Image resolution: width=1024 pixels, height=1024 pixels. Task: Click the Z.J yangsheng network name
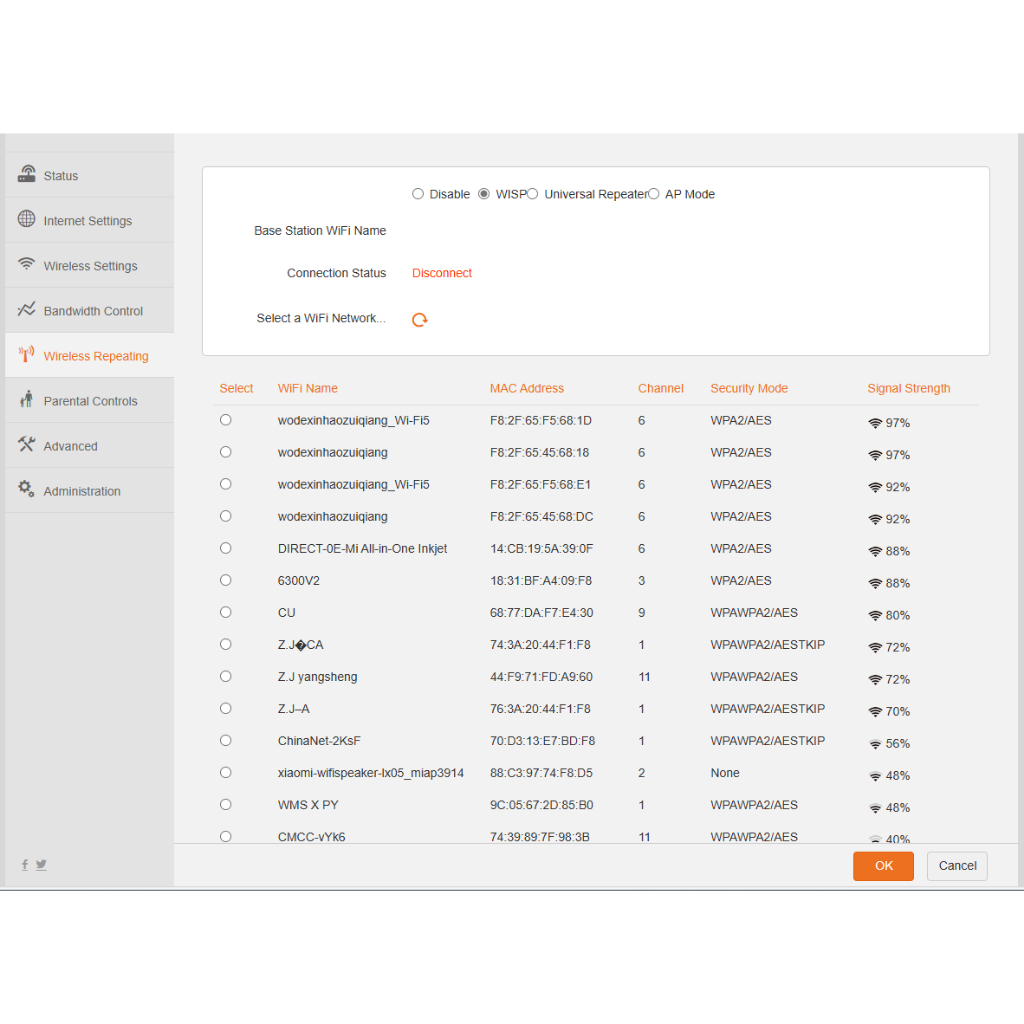(x=317, y=677)
